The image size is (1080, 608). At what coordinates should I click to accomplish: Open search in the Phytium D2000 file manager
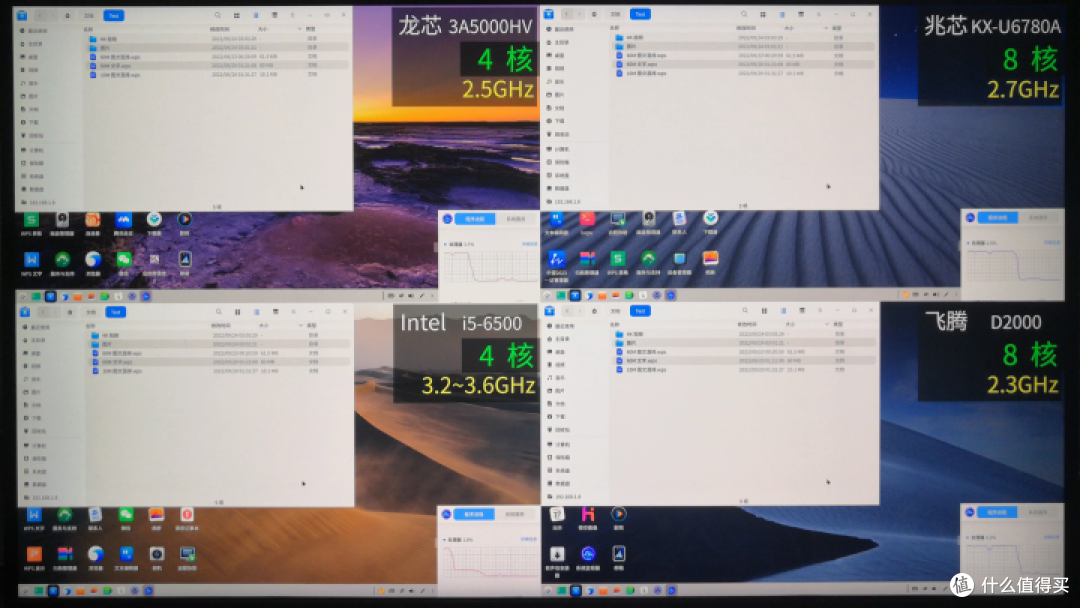745,311
